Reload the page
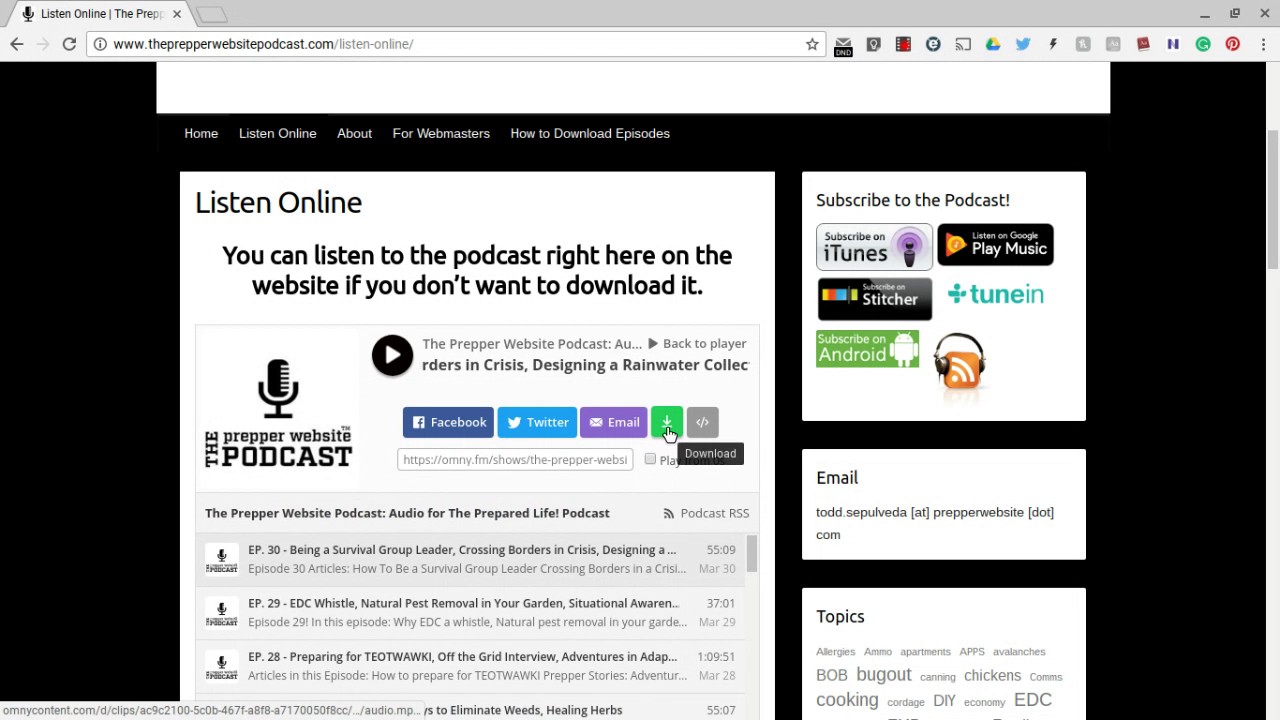1280x720 pixels. (69, 44)
